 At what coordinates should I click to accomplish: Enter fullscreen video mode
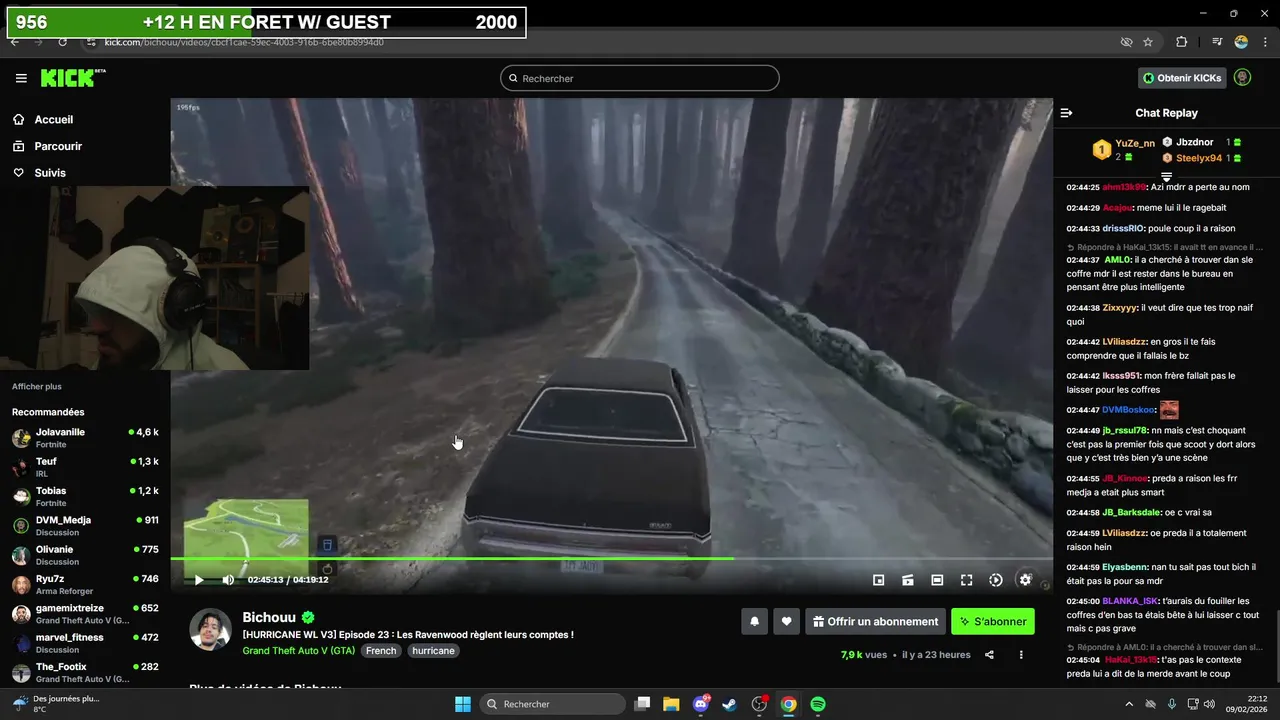(967, 580)
